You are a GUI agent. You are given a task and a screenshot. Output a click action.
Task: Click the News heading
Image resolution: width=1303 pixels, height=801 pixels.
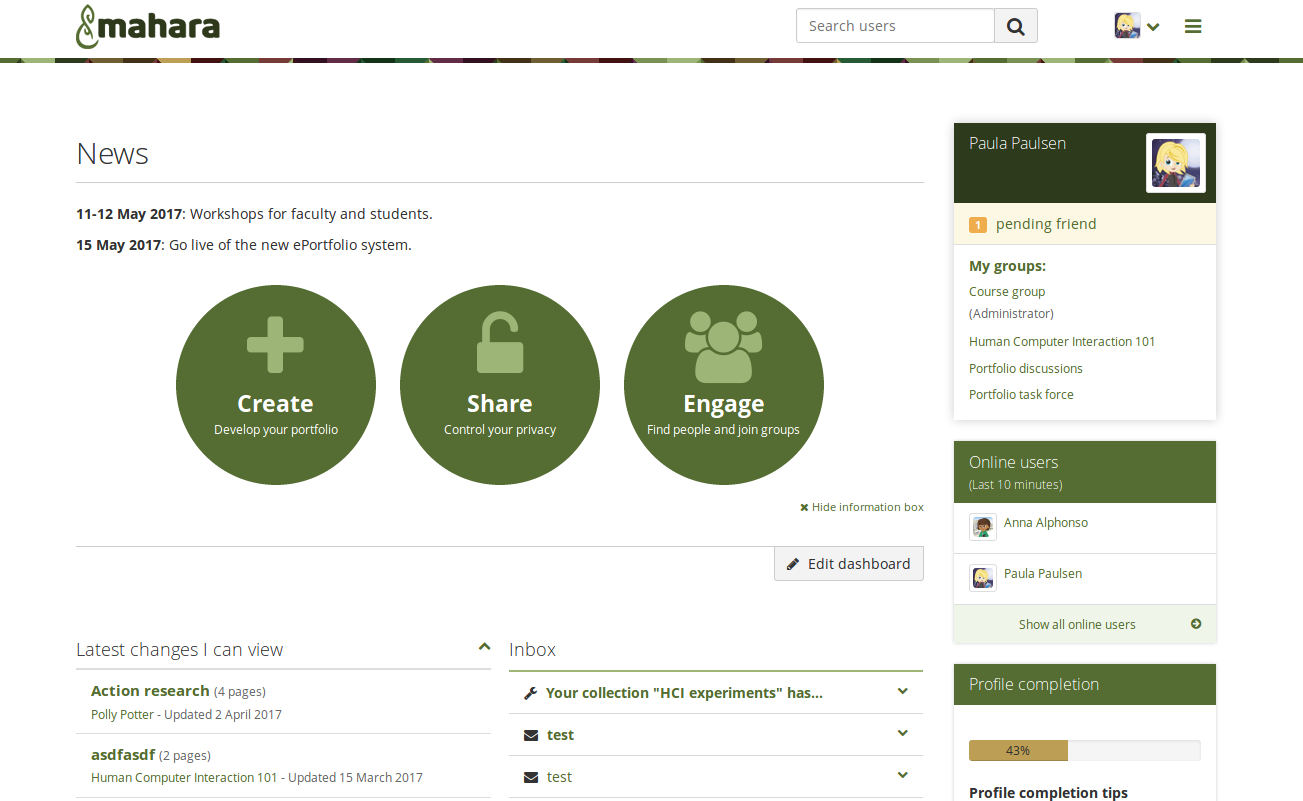[112, 154]
